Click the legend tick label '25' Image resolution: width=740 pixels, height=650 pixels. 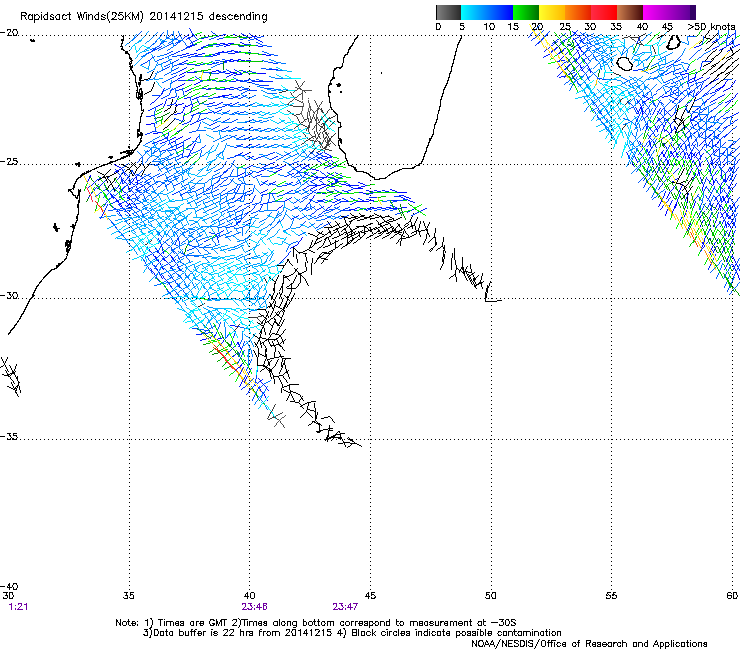coord(565,27)
